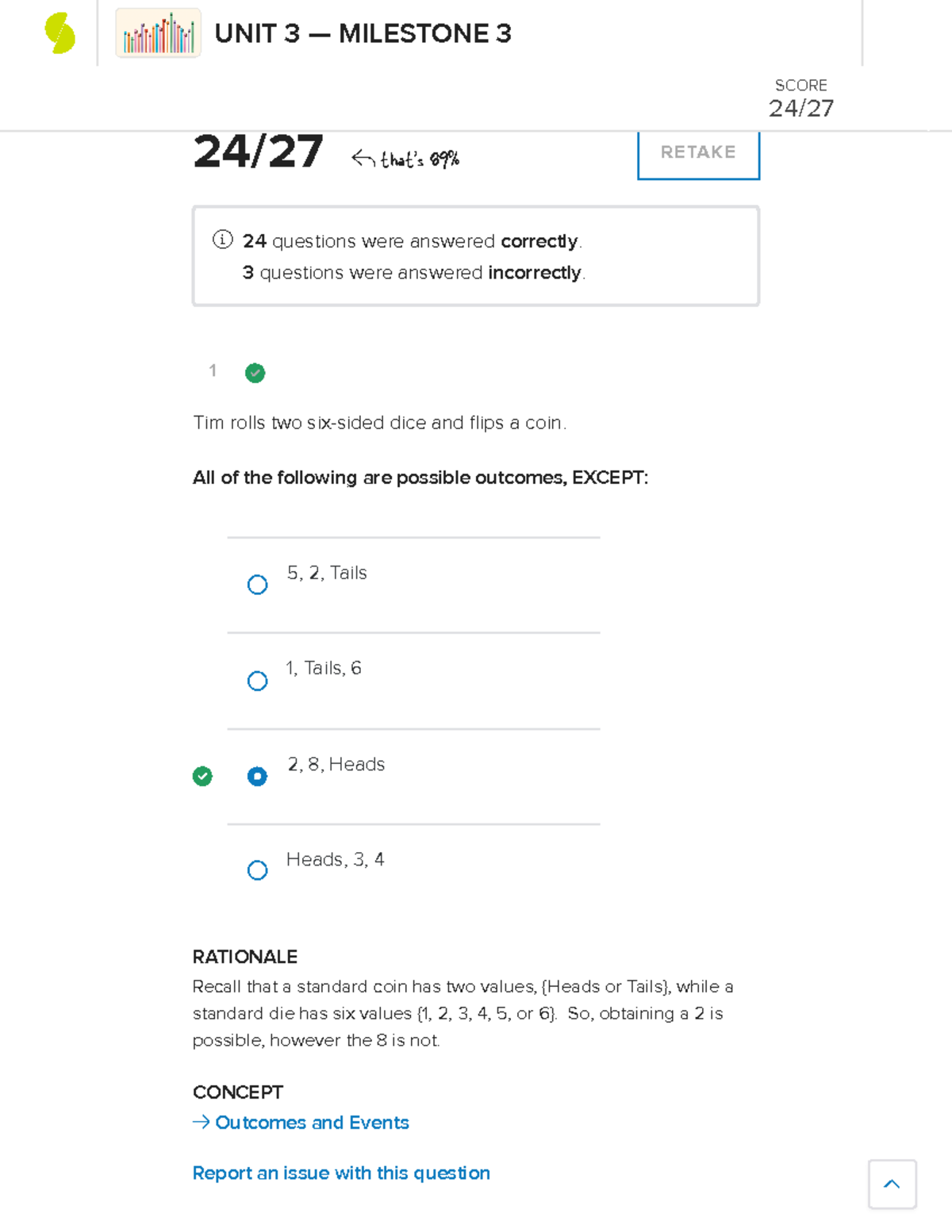Click the RETAKE button
This screenshot has height=1232, width=952.
click(x=698, y=152)
